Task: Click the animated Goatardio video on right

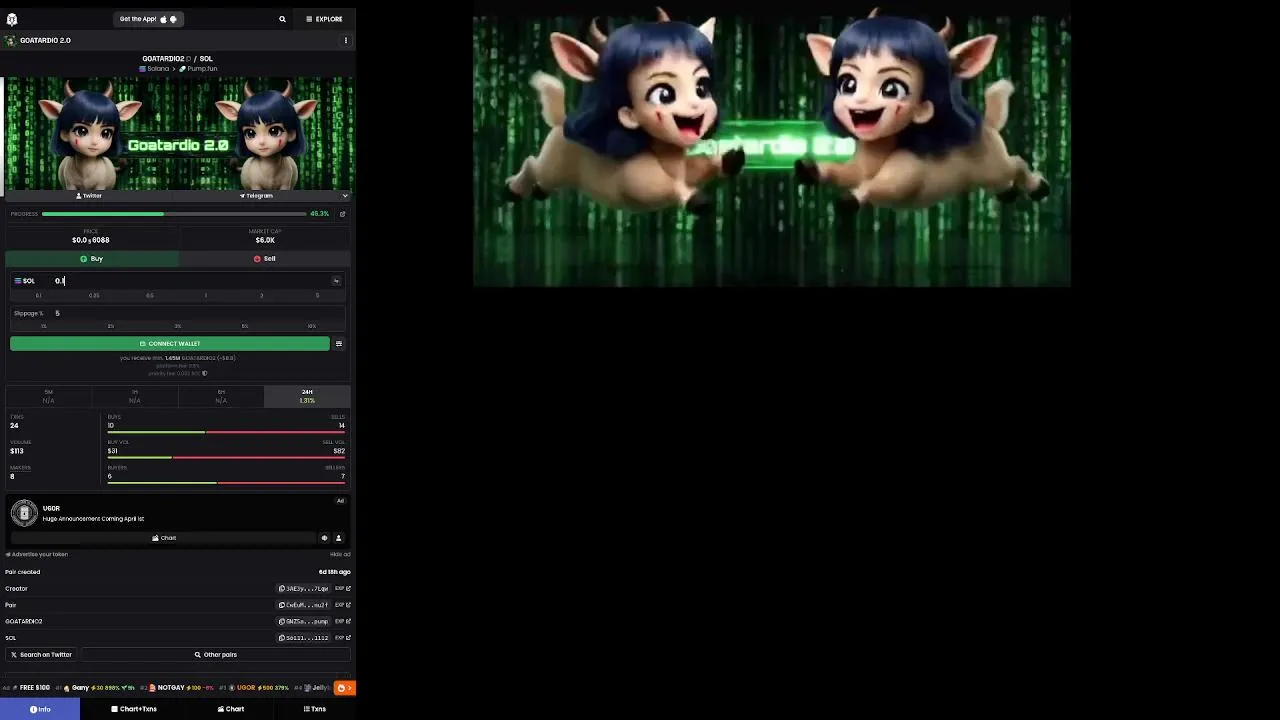Action: (x=772, y=149)
